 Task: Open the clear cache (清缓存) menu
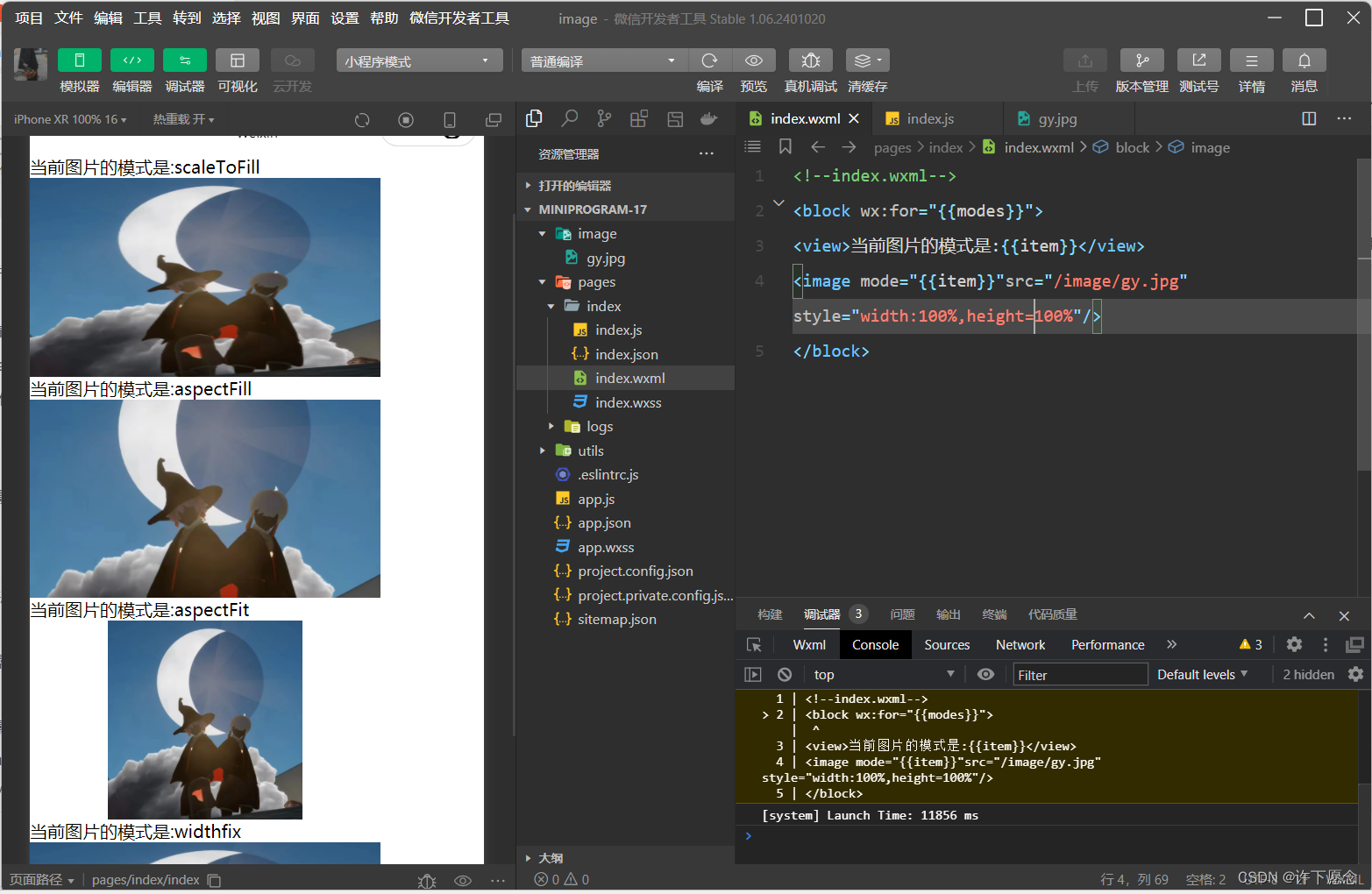pyautogui.click(x=868, y=60)
